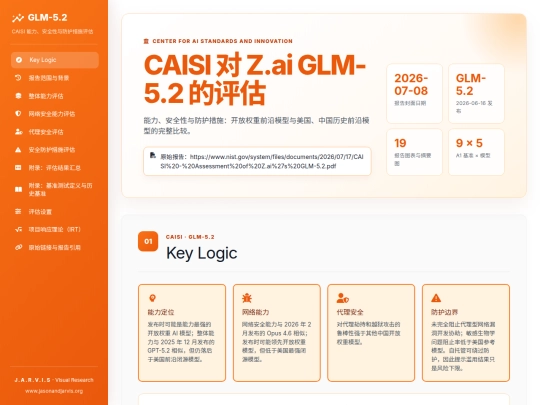The height and width of the screenshot is (405, 540).
Task: Click the 防护边界 card title
Action: pyautogui.click(x=444, y=312)
